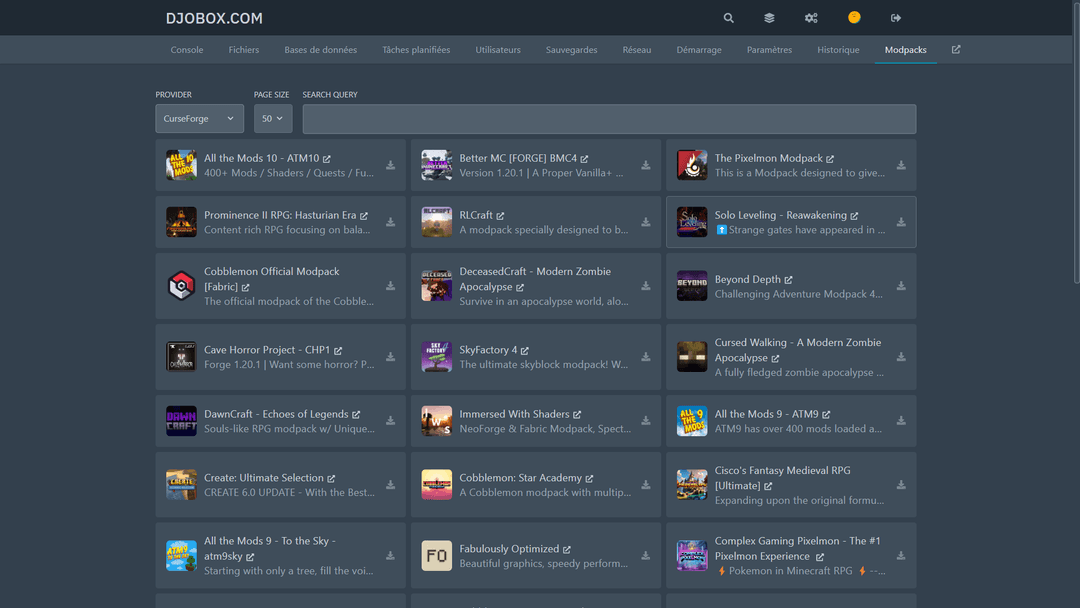Open external link icon beside RLCraft title
Viewport: 1080px width, 608px height.
[500, 216]
